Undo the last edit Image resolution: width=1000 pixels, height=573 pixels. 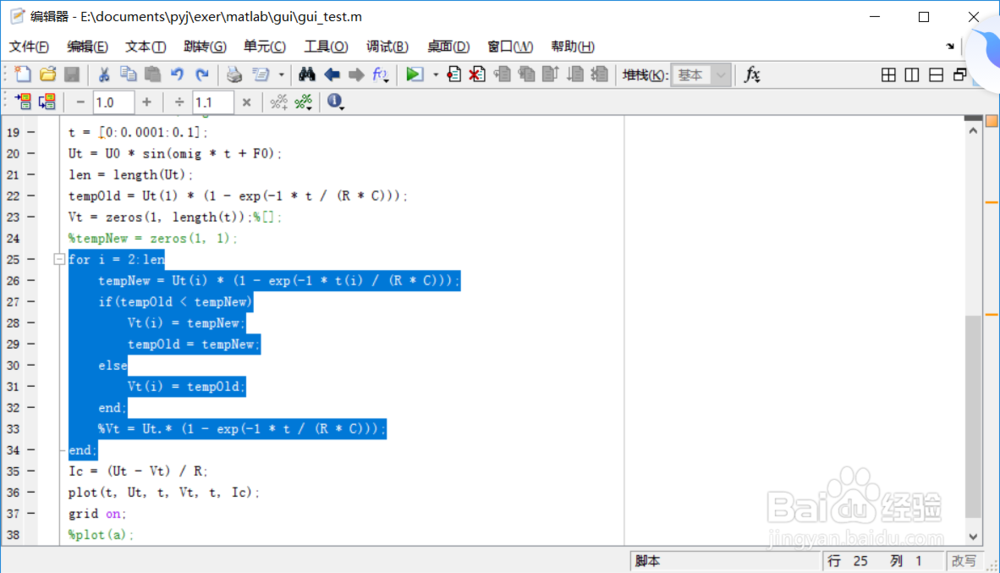(177, 75)
